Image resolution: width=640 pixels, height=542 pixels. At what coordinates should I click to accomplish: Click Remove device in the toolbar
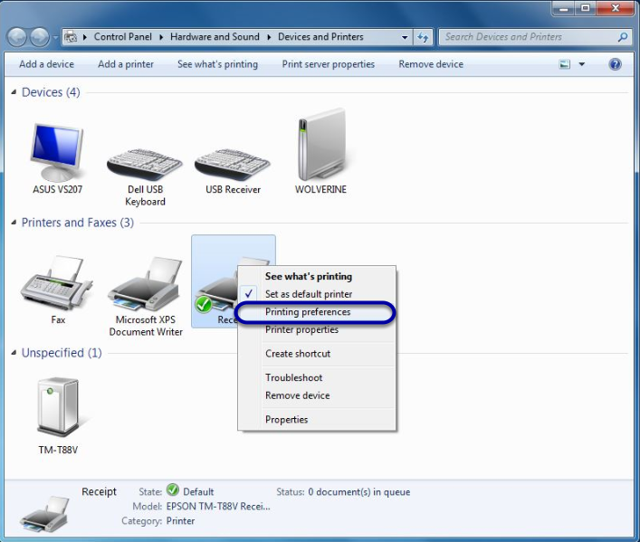[x=431, y=64]
